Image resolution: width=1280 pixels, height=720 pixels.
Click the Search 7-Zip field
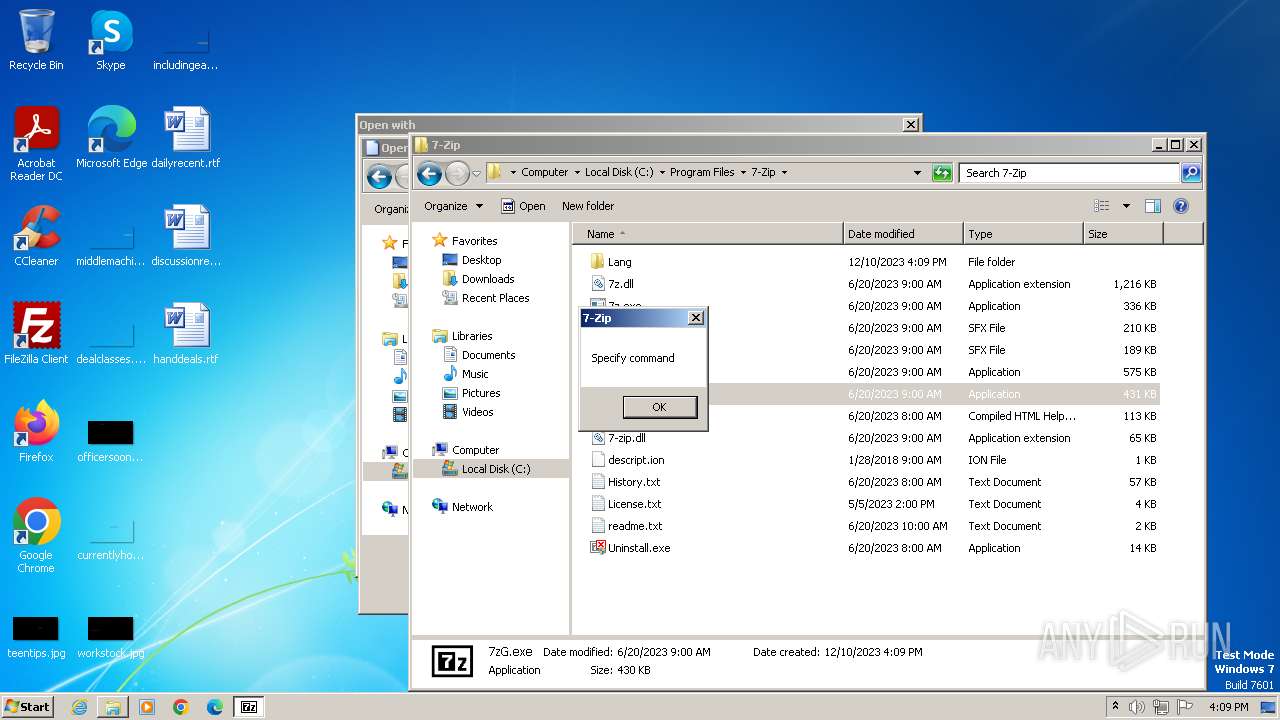pyautogui.click(x=1070, y=173)
